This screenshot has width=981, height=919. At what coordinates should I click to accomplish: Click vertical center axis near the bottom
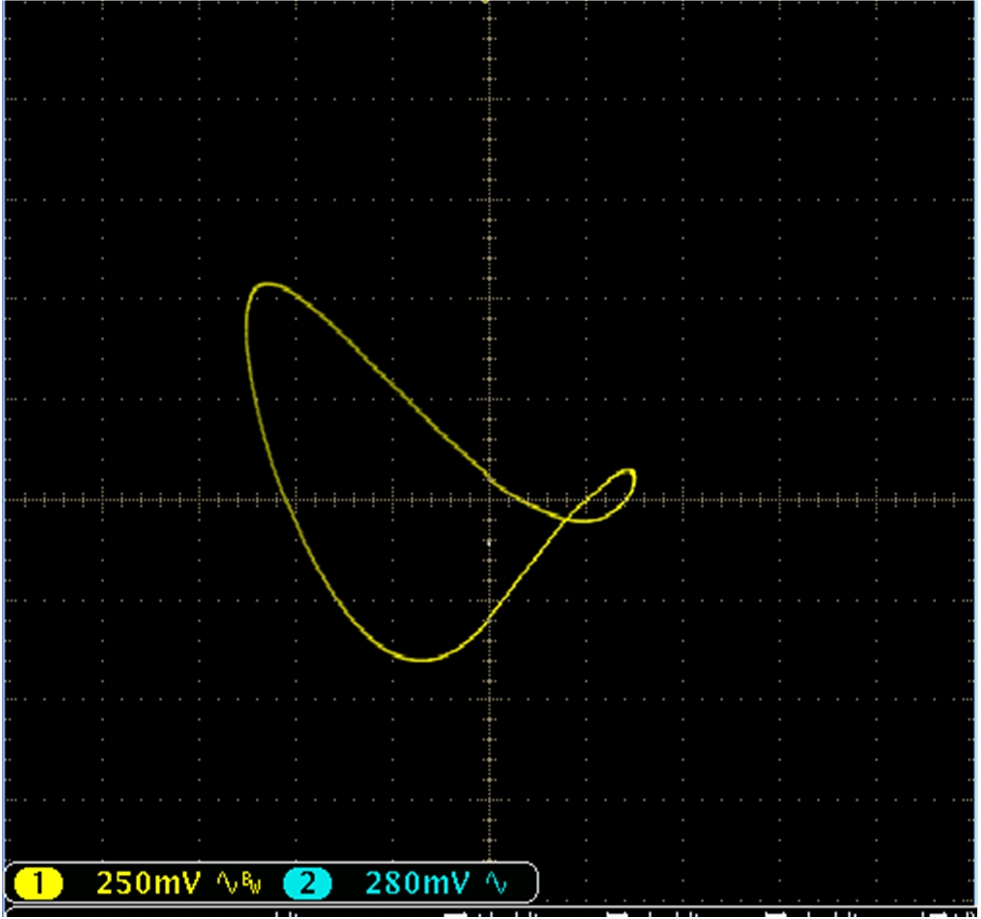click(488, 840)
